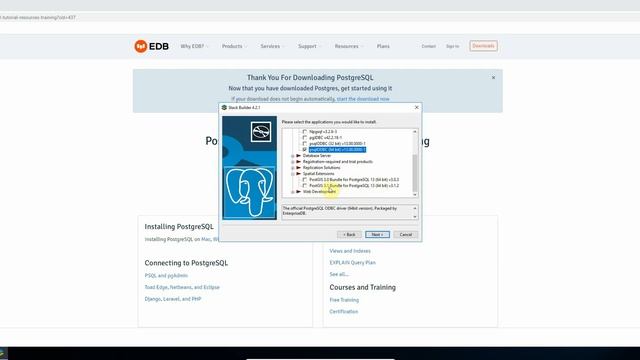Check the Npgsql v3.2.6-3 checkbox

(x=304, y=132)
